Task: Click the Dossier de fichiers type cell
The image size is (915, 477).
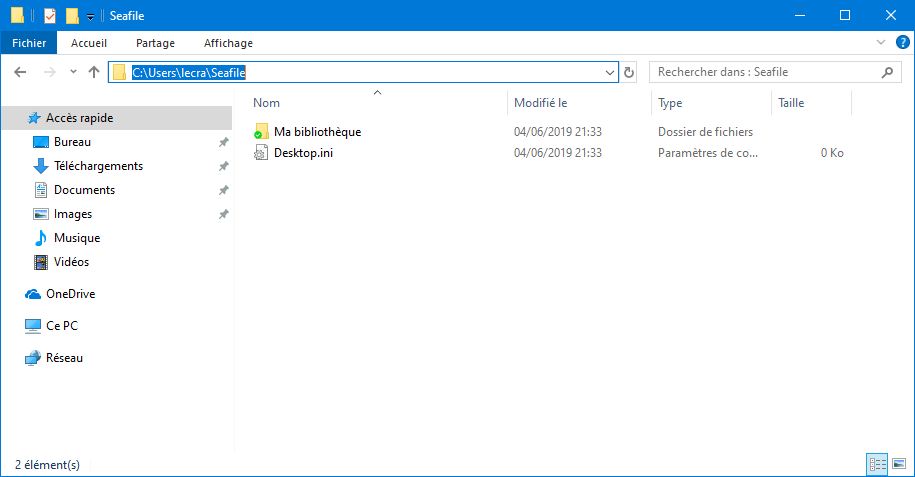Action: coord(706,132)
